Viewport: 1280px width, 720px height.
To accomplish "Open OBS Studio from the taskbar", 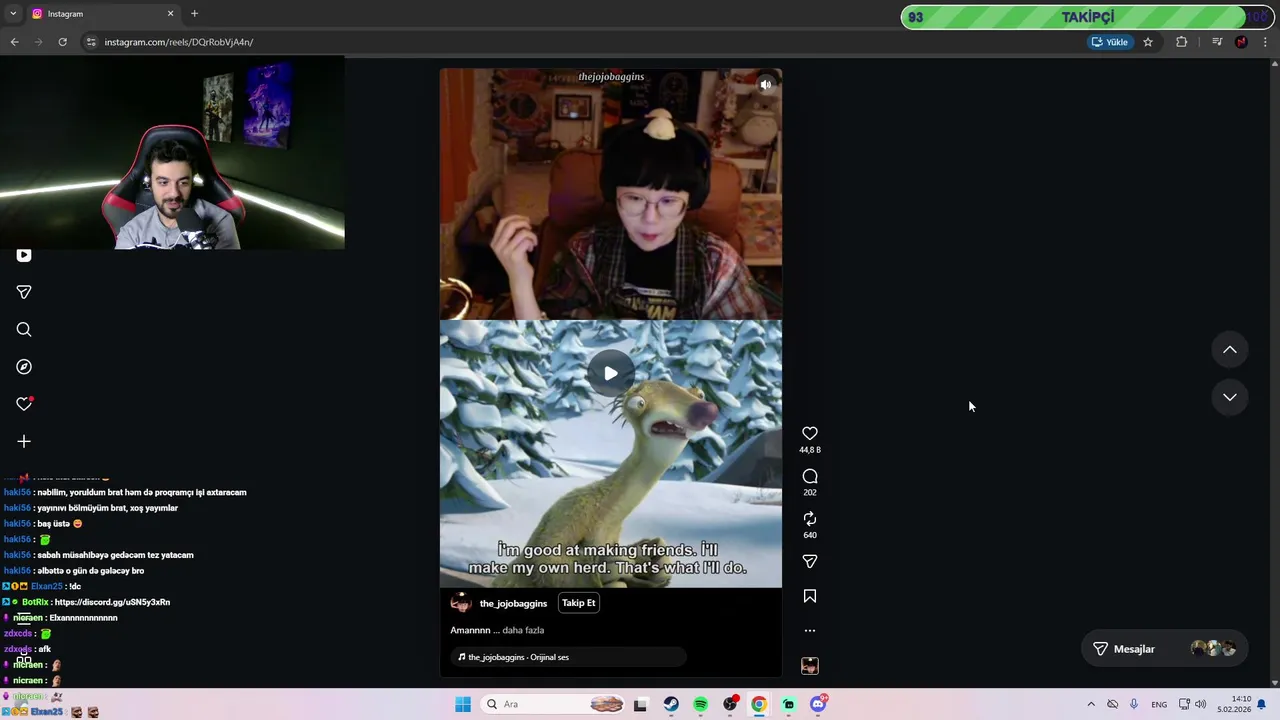I will click(730, 704).
